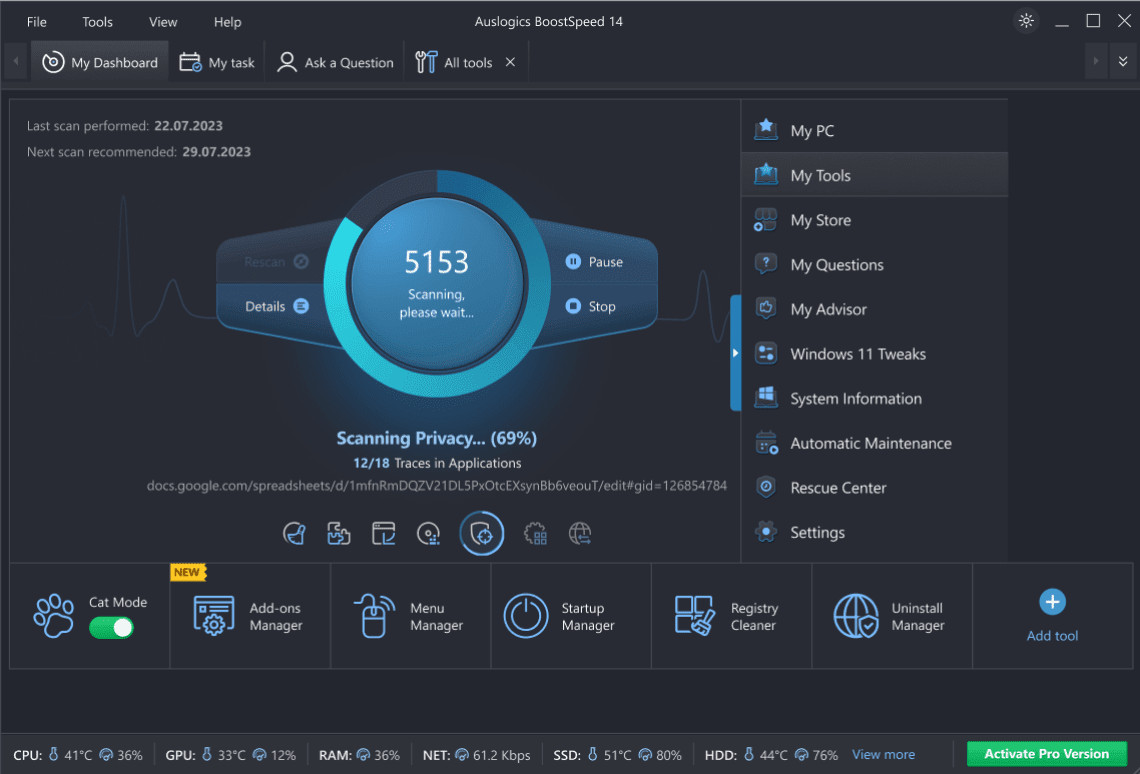Open the My PC sidebar item
This screenshot has height=774, width=1140.
coord(874,131)
